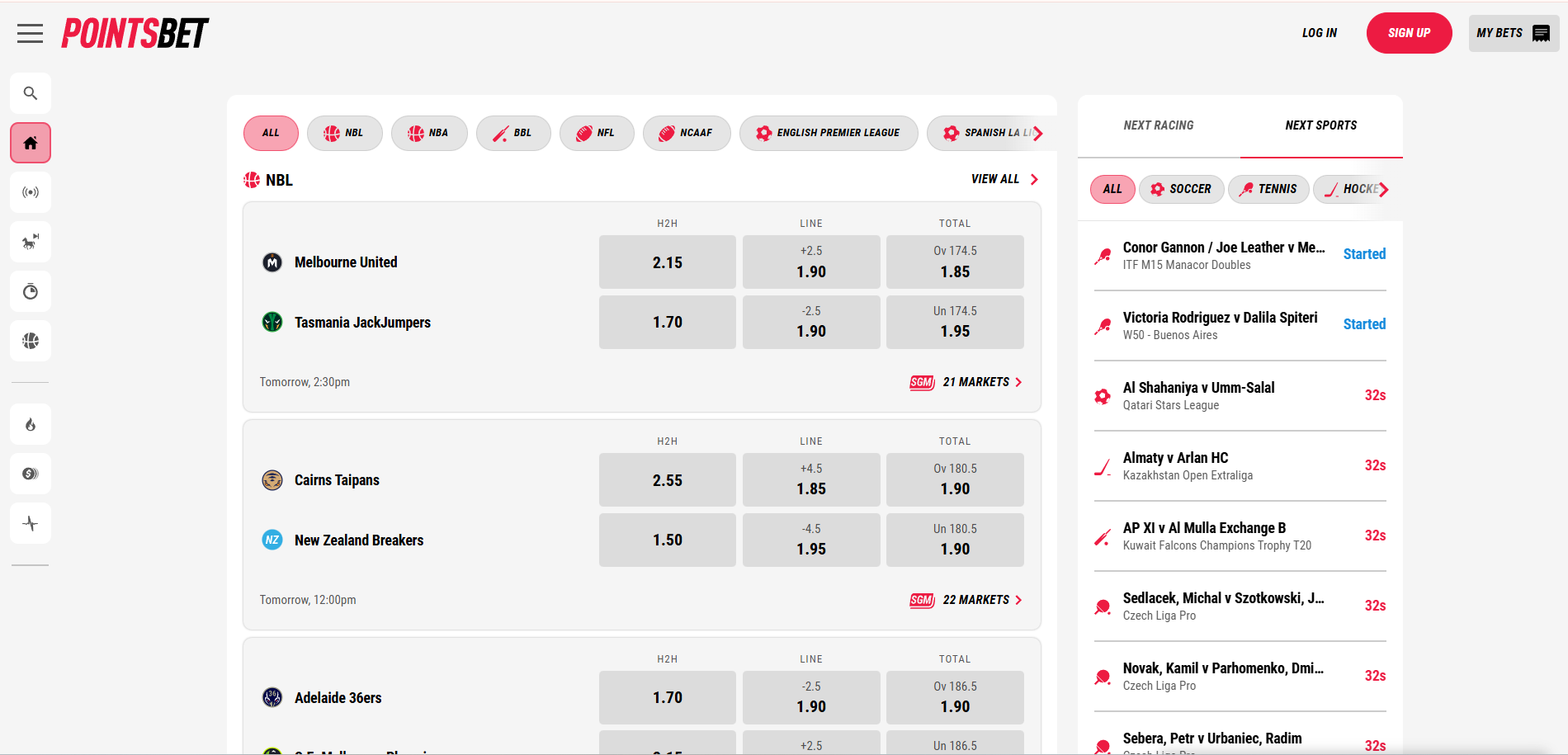Select the English Premier League filter chip
Screen dimensions: 1568x755
coord(829,133)
